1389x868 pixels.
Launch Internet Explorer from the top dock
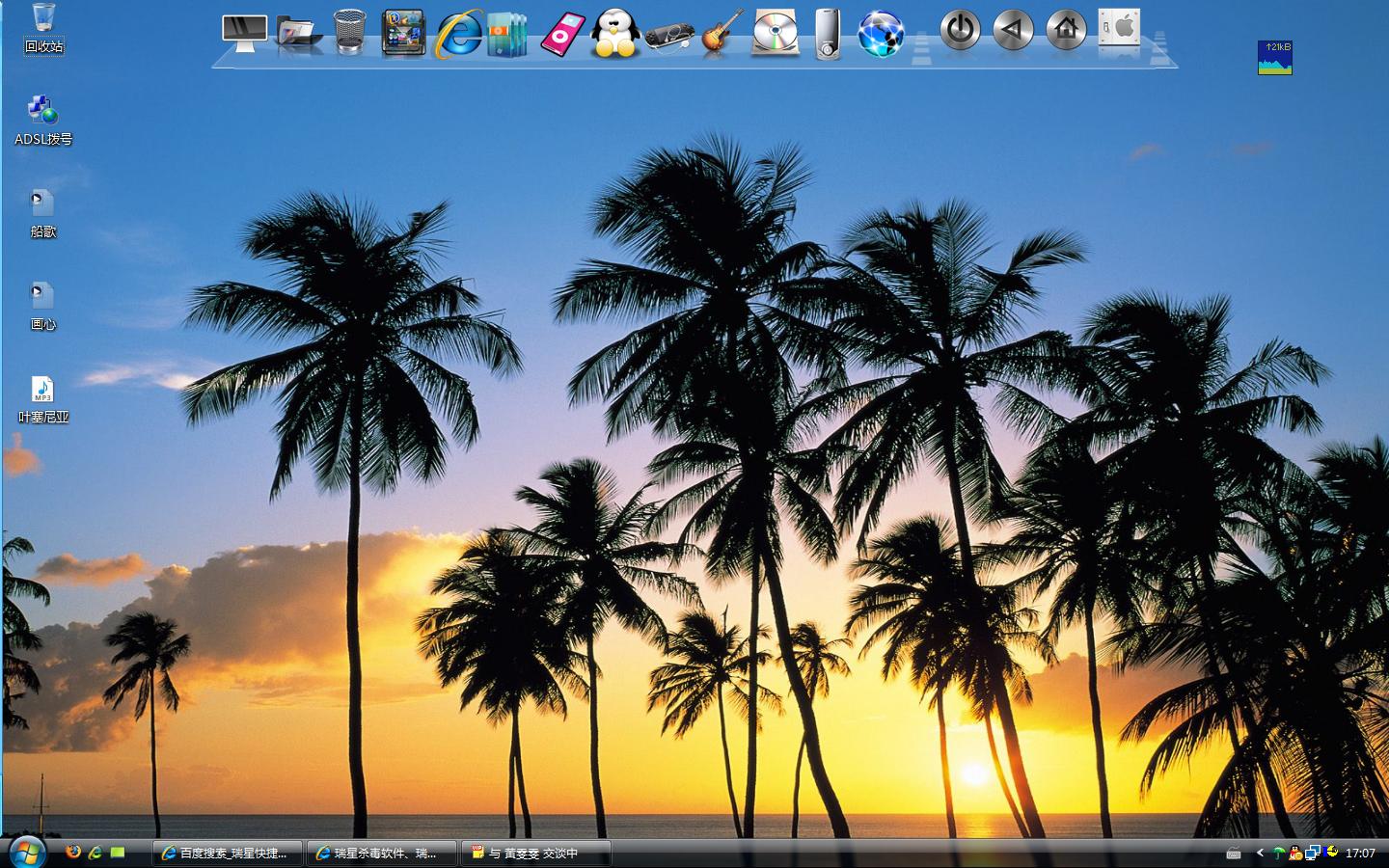[x=457, y=35]
